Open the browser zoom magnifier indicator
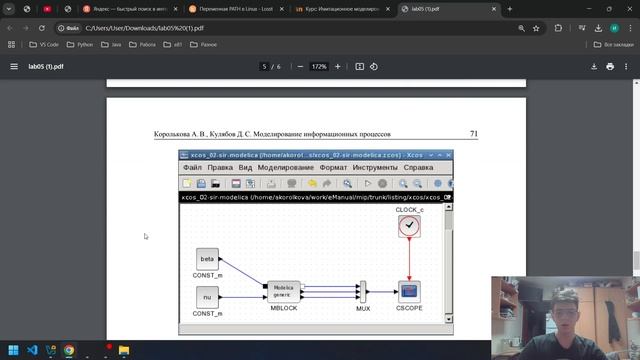The width and height of the screenshot is (640, 360). pyautogui.click(x=521, y=28)
